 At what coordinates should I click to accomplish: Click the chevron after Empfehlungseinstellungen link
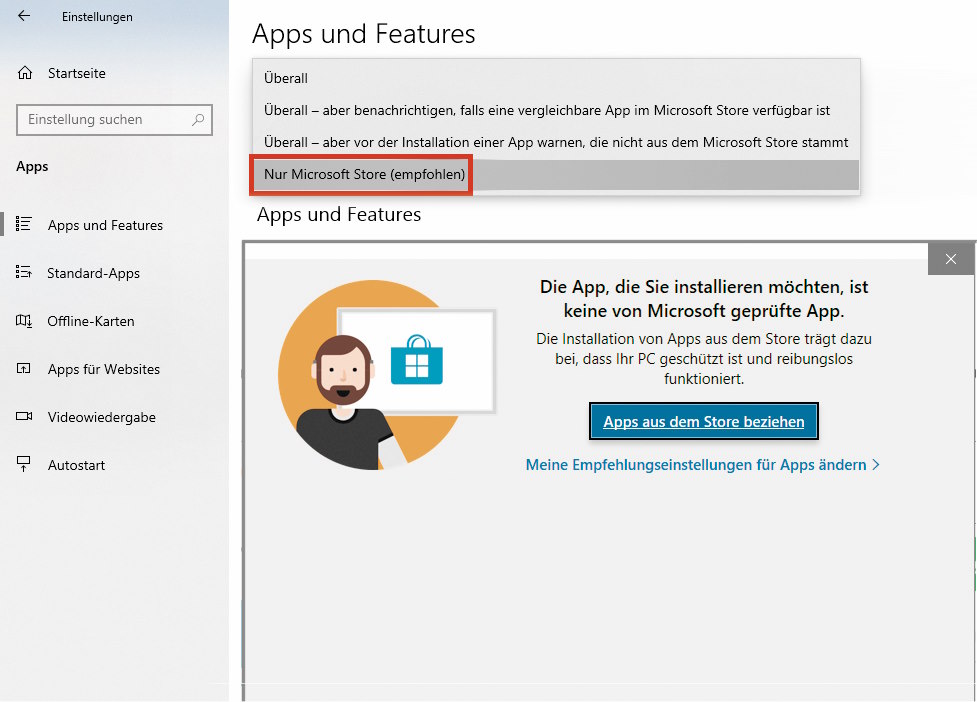[x=876, y=464]
